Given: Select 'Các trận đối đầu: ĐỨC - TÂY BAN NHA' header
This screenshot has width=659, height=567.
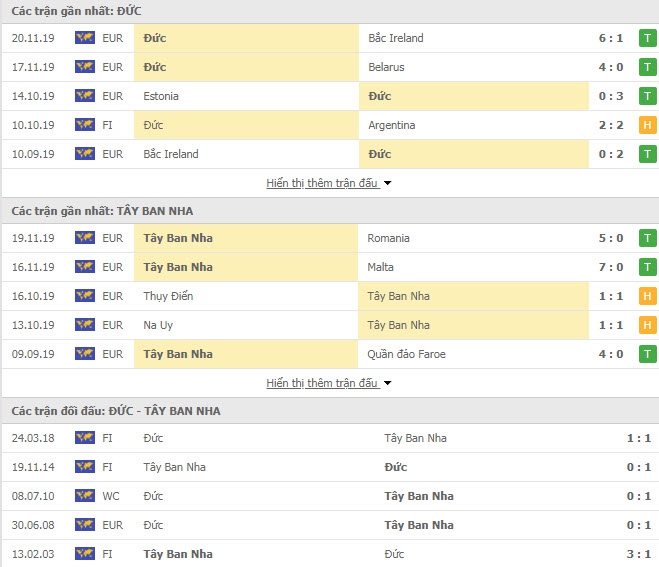Looking at the screenshot, I should pos(116,411).
